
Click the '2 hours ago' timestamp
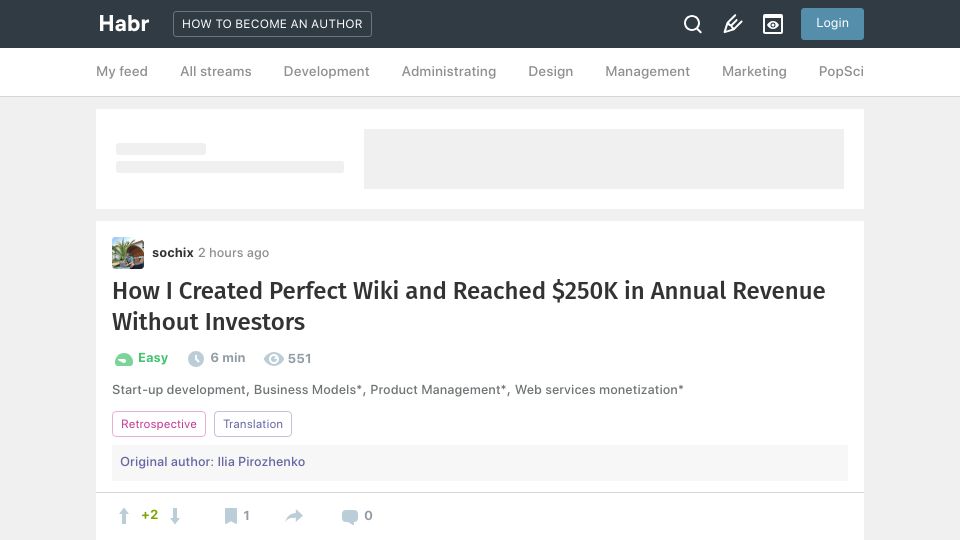[x=233, y=253]
